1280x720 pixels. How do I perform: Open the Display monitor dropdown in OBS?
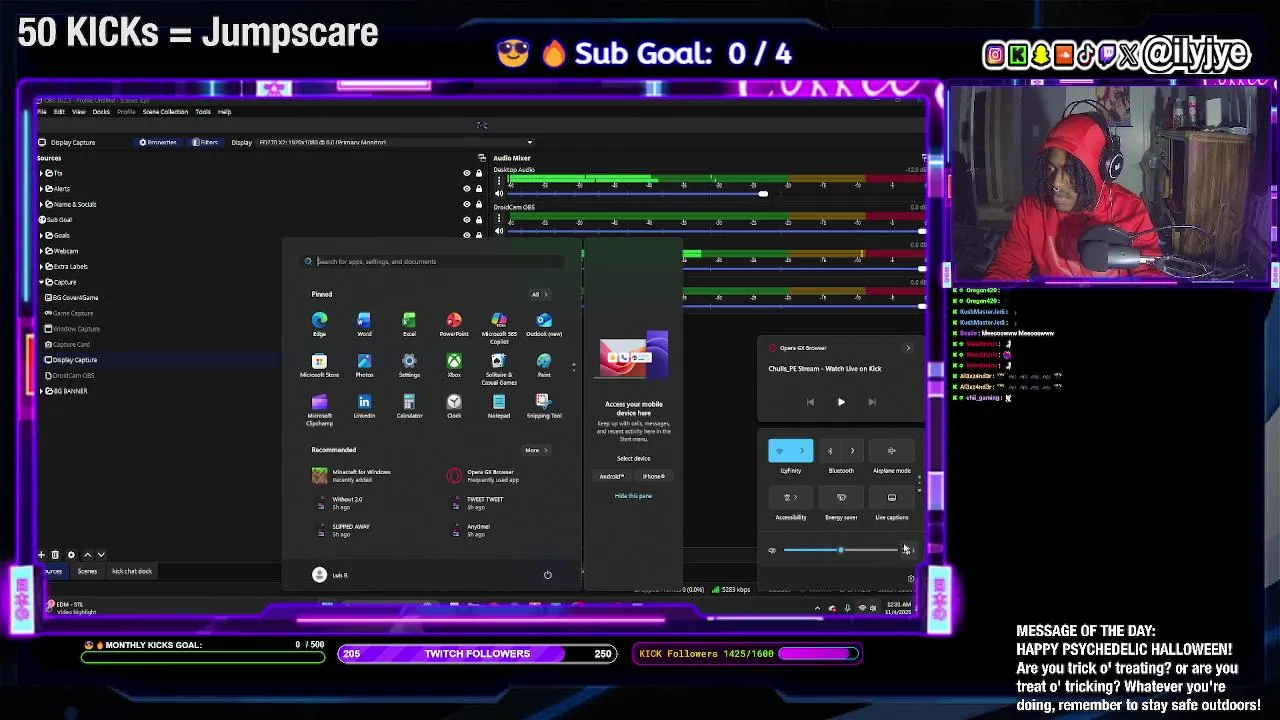[396, 142]
